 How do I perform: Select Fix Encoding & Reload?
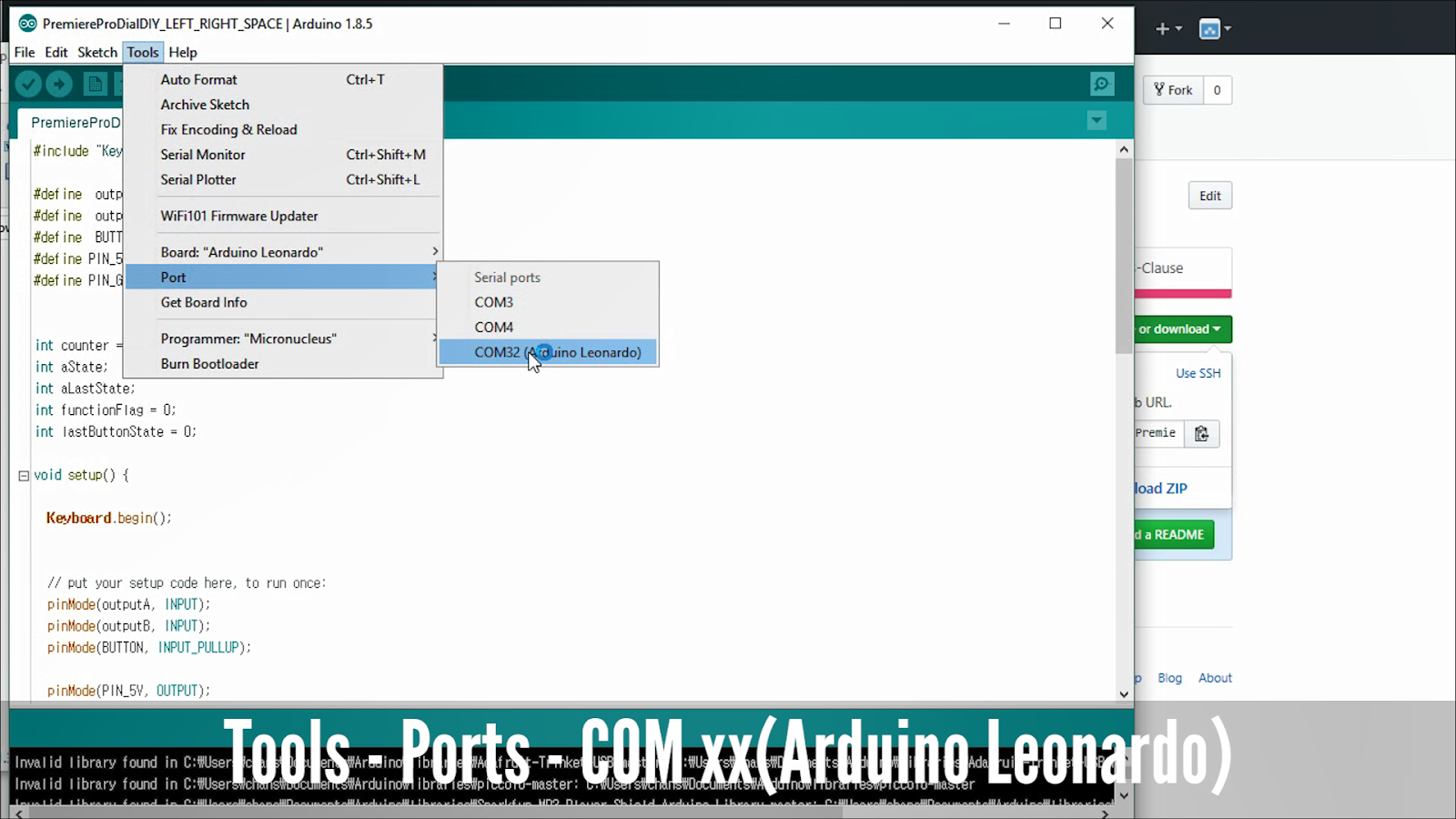[282, 130]
